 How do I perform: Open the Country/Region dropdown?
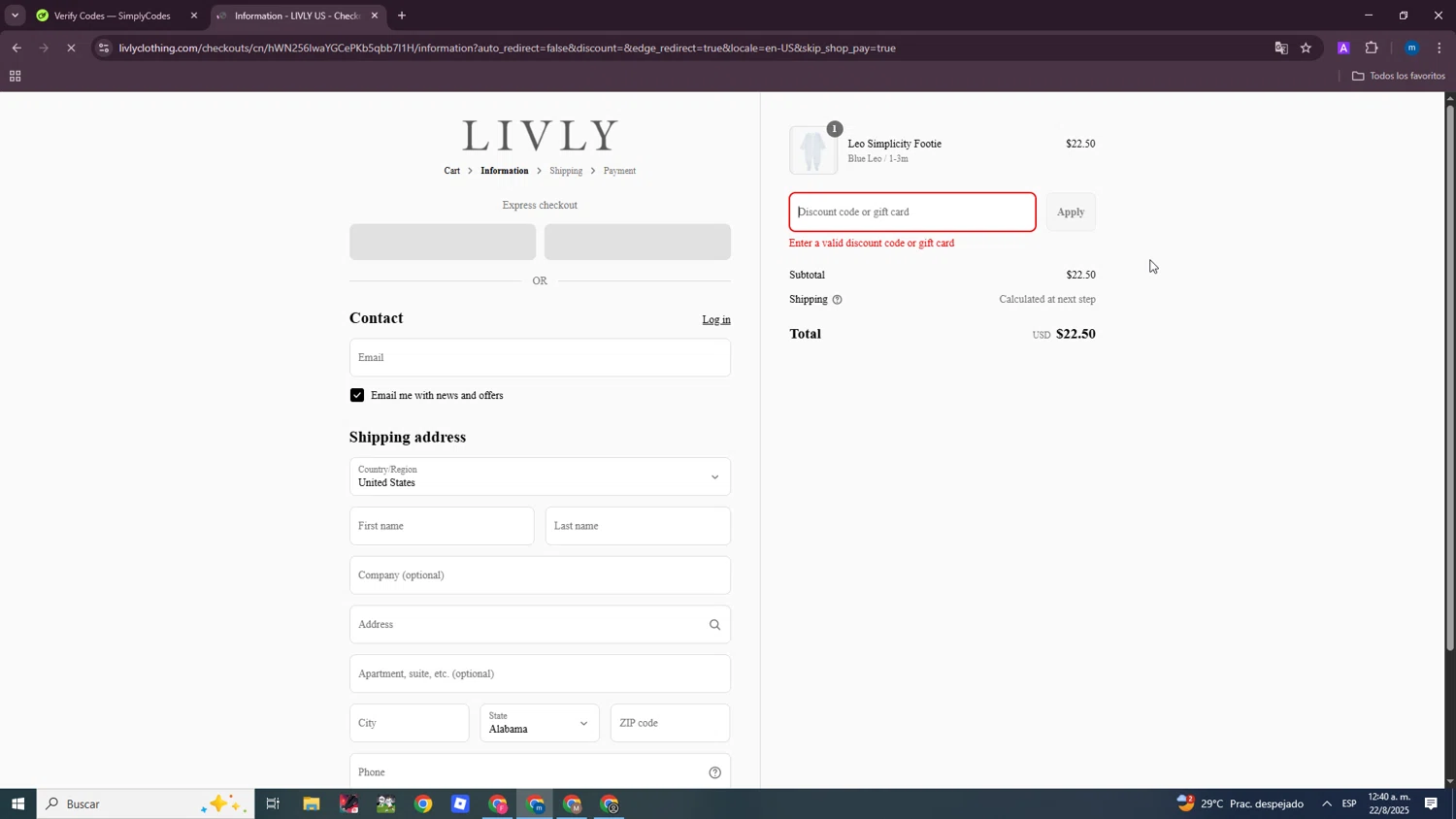click(x=540, y=476)
